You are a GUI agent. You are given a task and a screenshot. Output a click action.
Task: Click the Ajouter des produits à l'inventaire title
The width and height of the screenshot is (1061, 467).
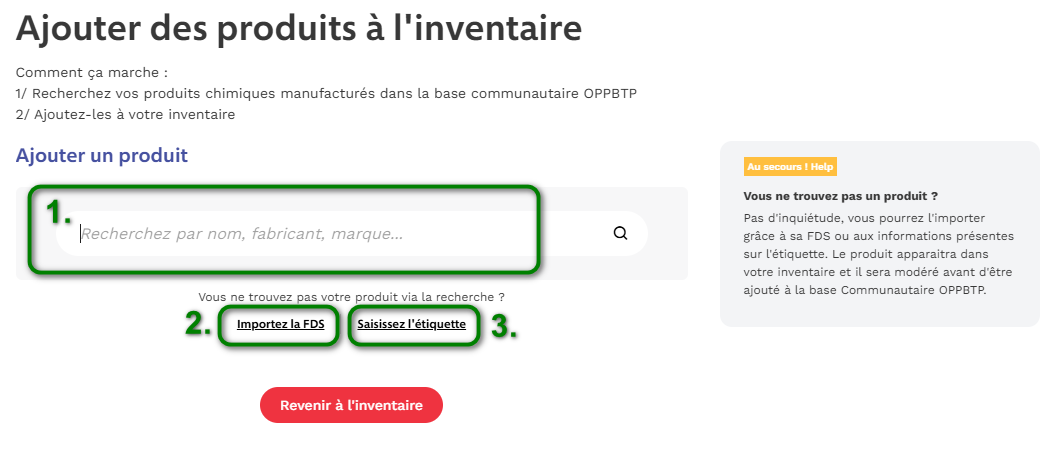299,28
